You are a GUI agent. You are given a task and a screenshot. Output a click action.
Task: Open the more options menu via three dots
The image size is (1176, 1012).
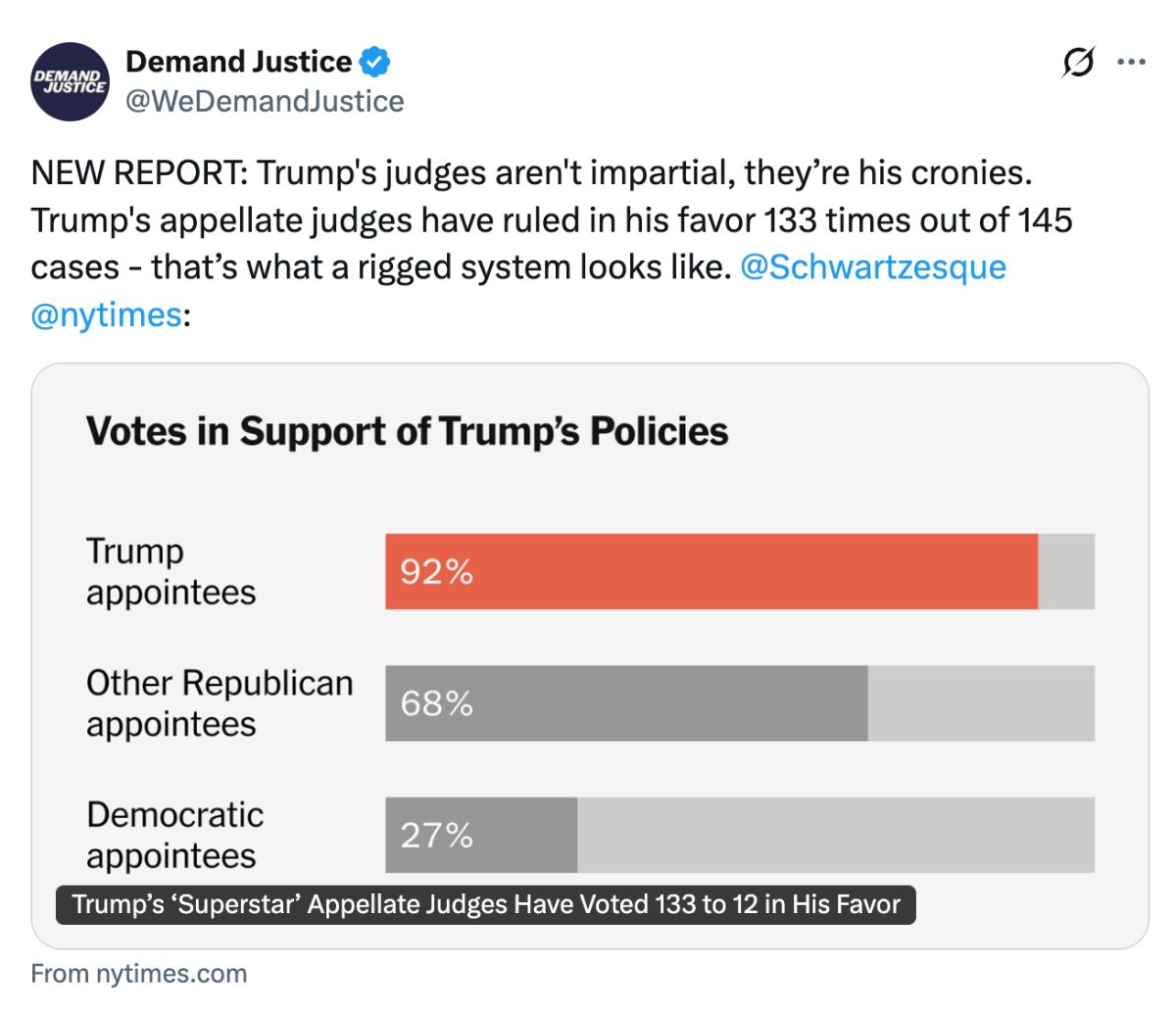pyautogui.click(x=1132, y=61)
